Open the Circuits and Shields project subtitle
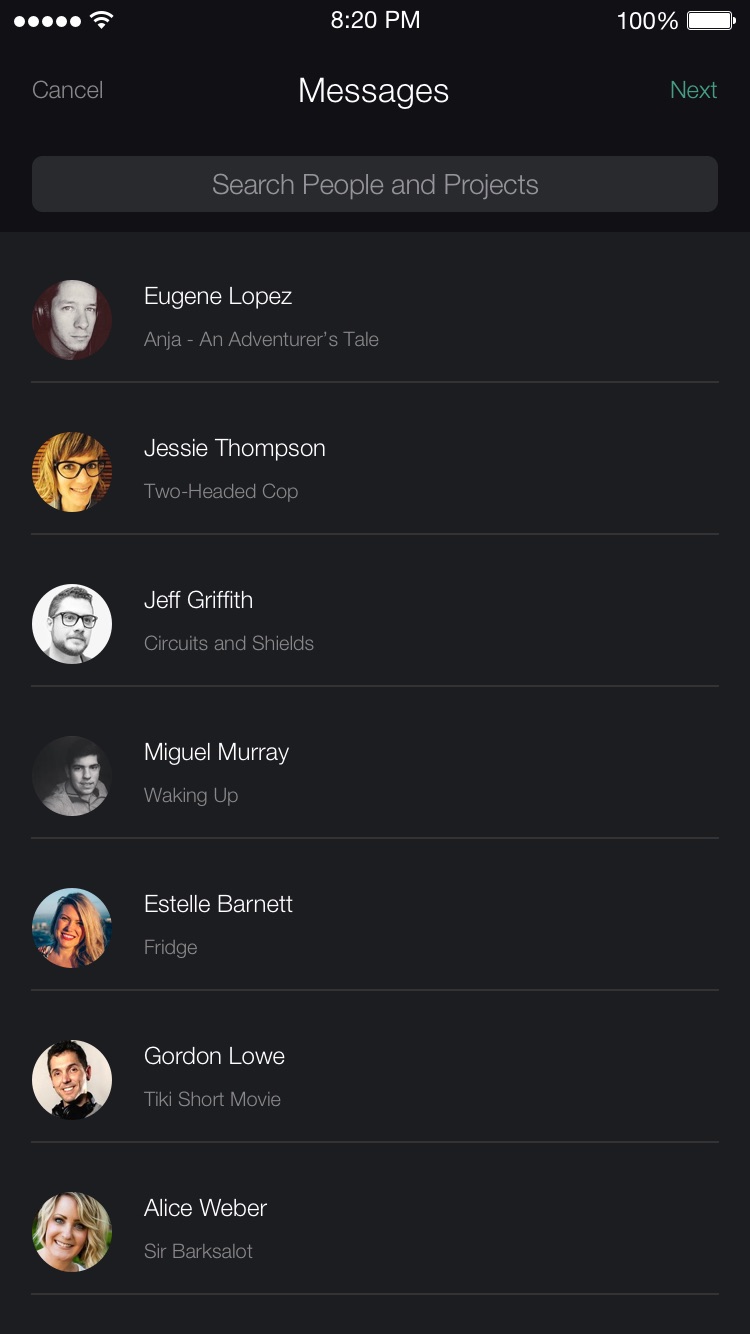 [x=229, y=643]
